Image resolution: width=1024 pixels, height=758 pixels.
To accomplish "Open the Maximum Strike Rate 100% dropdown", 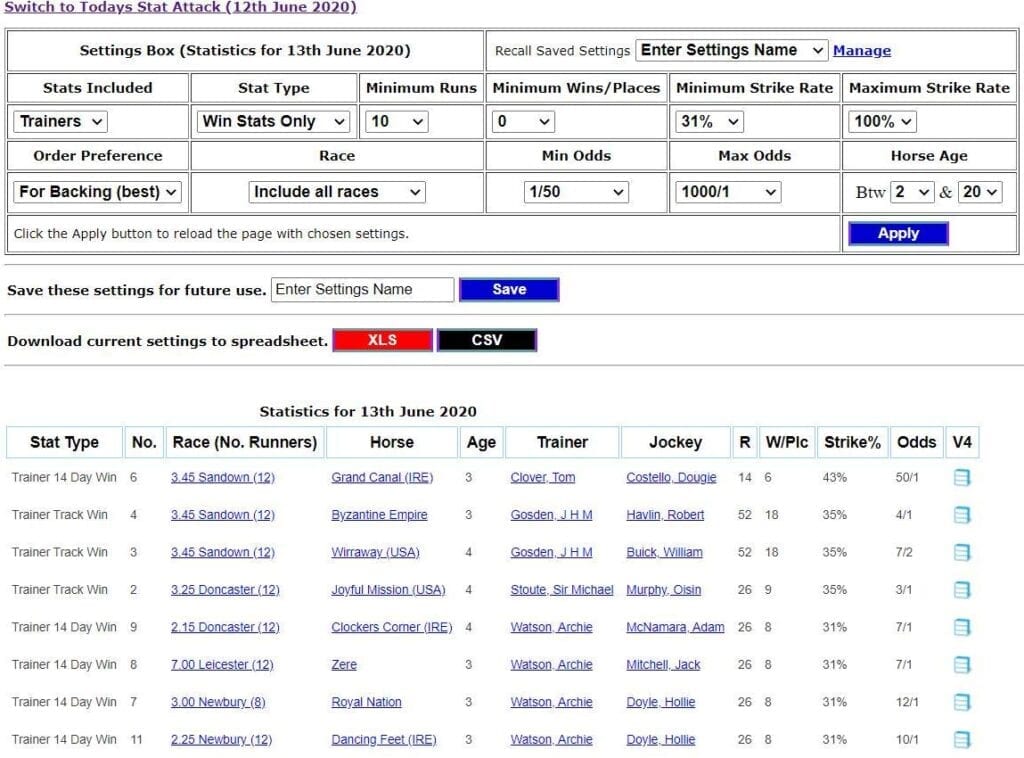I will coord(882,121).
